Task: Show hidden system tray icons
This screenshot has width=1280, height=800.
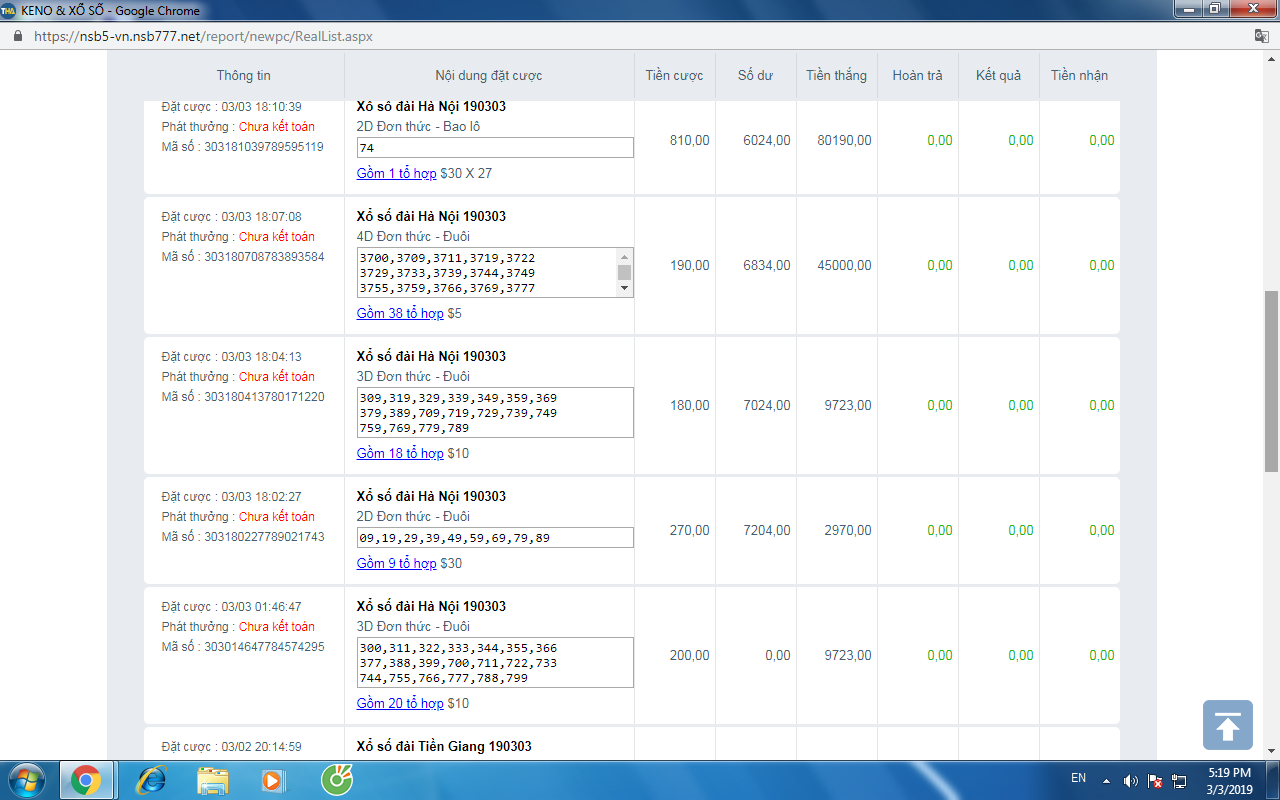Action: coord(1106,780)
